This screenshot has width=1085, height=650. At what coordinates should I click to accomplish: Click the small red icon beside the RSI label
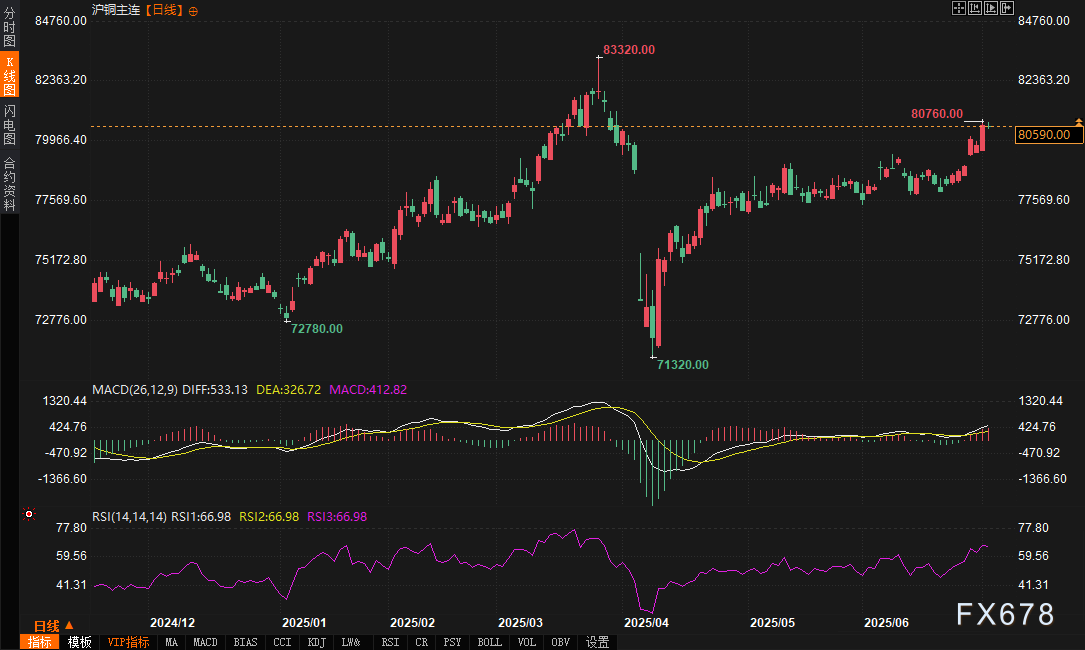(x=28, y=515)
